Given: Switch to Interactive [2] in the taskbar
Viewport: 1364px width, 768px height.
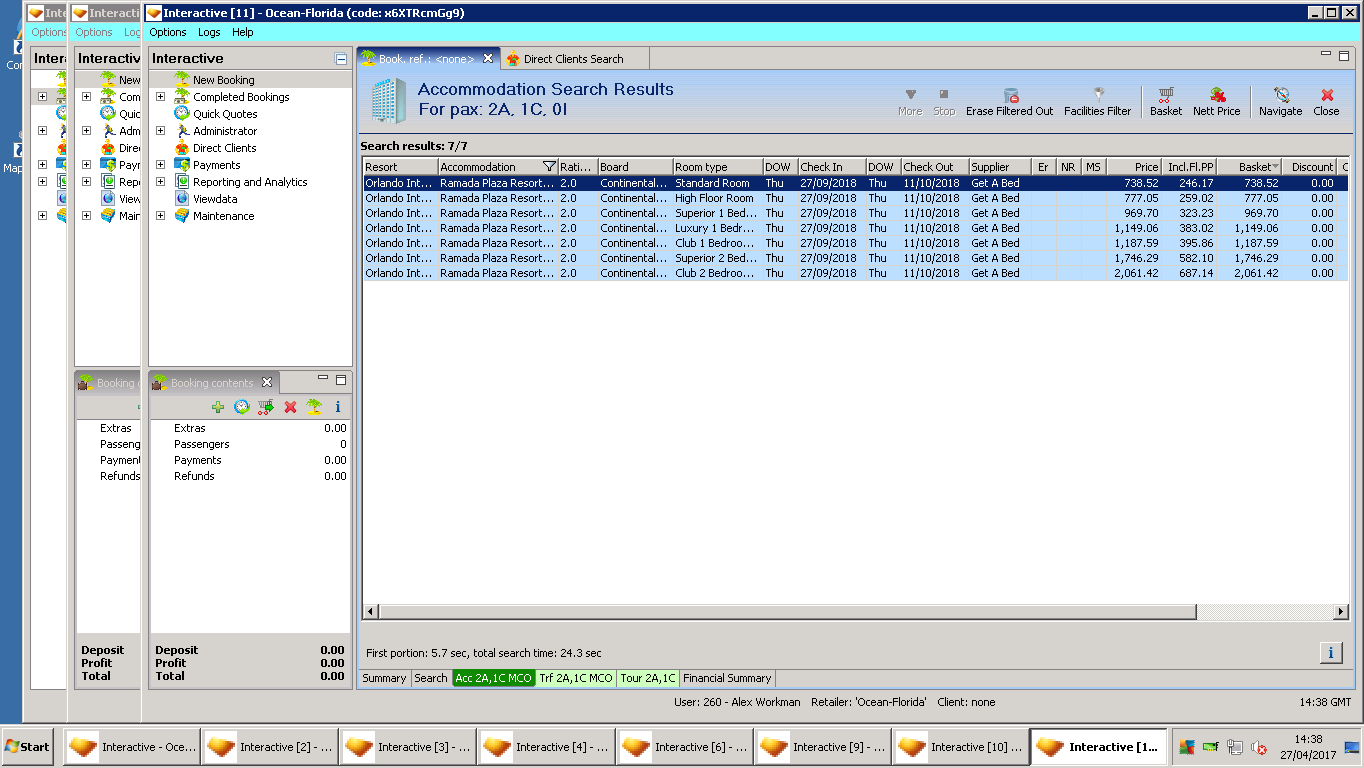Looking at the screenshot, I should tap(270, 747).
